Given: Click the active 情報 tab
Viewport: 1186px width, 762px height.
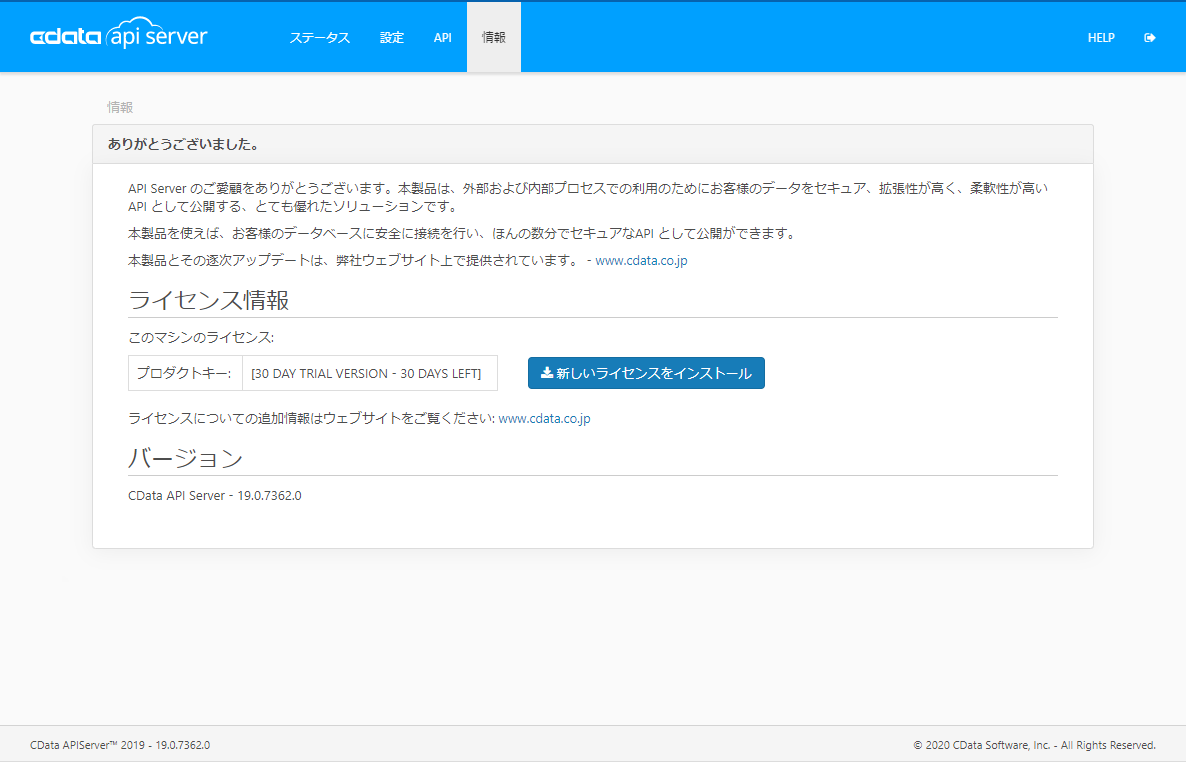Looking at the screenshot, I should 492,37.
